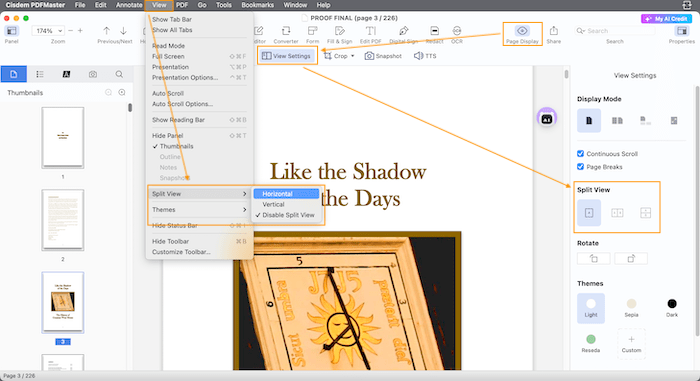Open the Bookmarks menu

point(258,5)
